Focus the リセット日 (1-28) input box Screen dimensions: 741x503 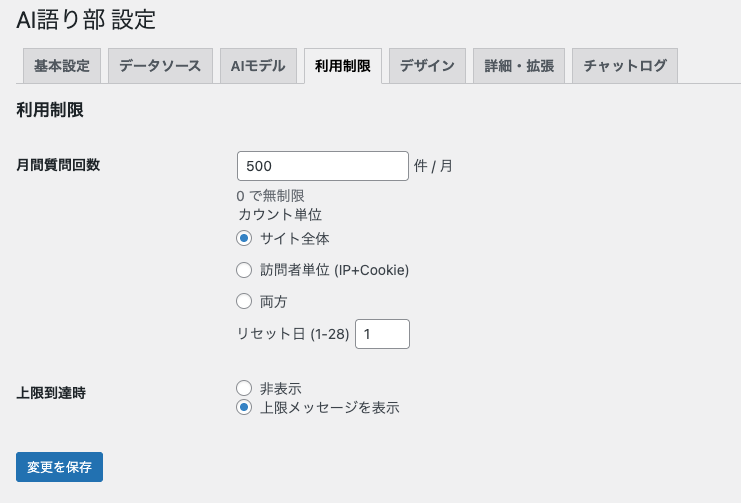click(382, 334)
